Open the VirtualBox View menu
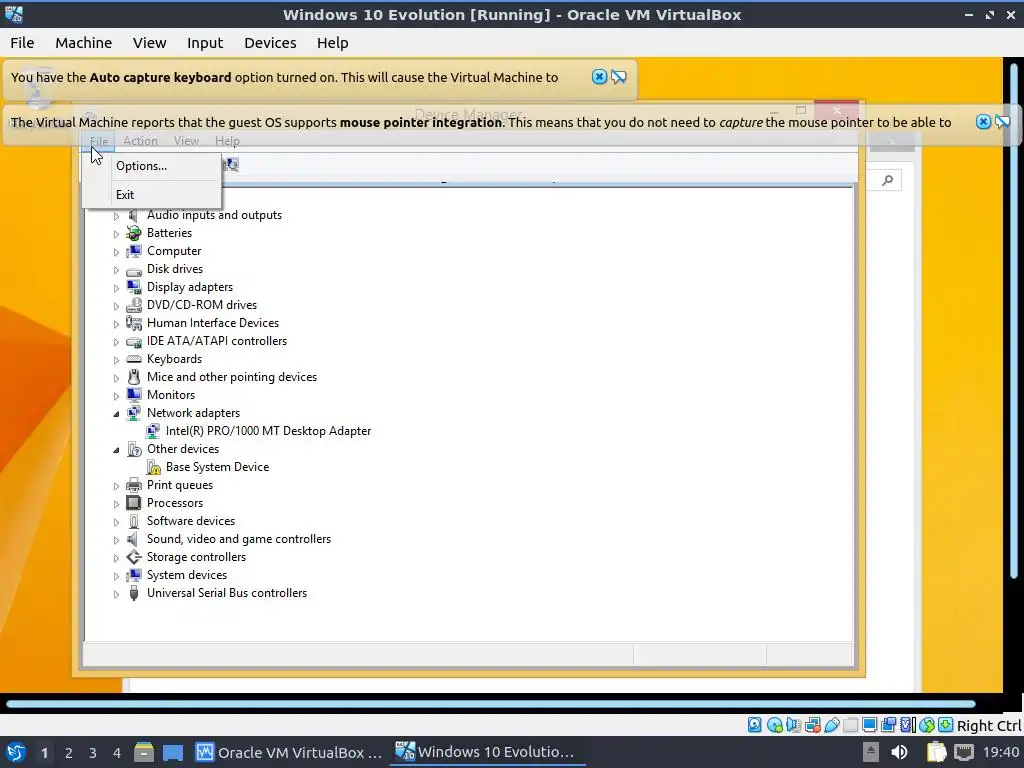This screenshot has height=768, width=1024. point(150,43)
